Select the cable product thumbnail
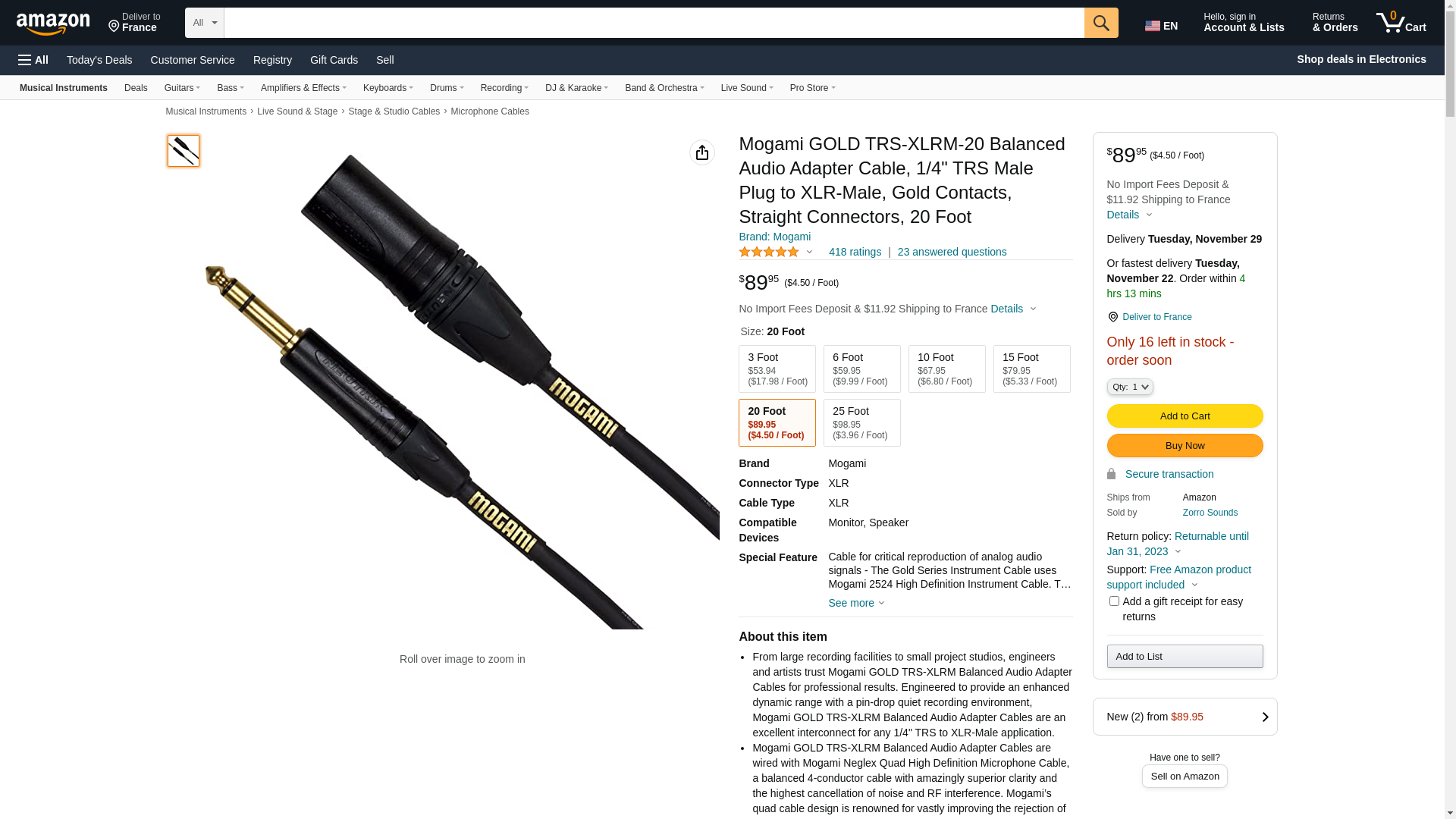This screenshot has width=1456, height=819. click(x=184, y=151)
